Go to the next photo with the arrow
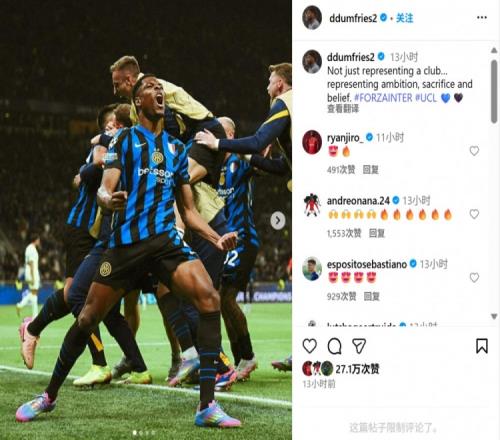This screenshot has width=500, height=440. (278, 220)
